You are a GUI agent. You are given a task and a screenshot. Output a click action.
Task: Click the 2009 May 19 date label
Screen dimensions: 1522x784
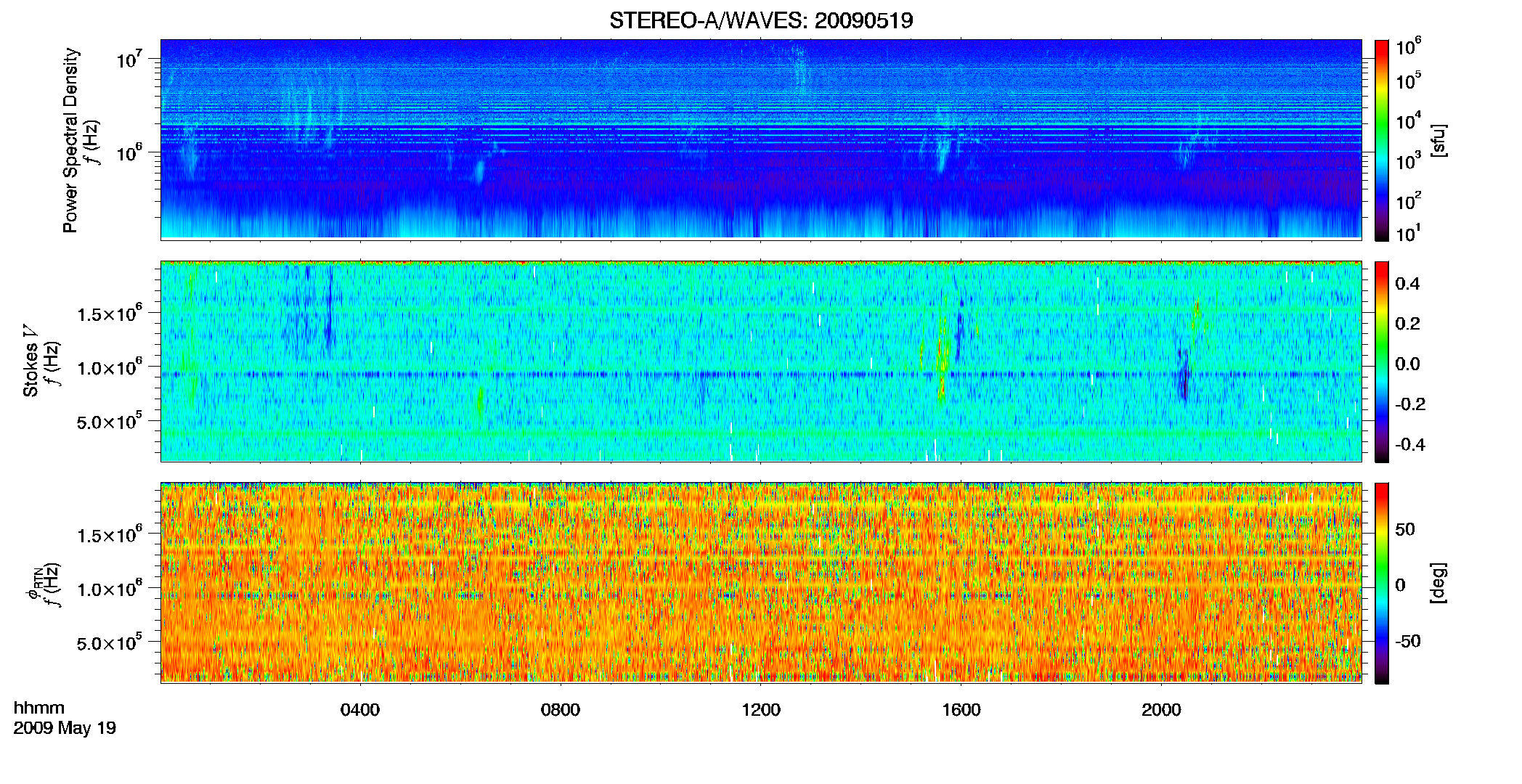65,728
